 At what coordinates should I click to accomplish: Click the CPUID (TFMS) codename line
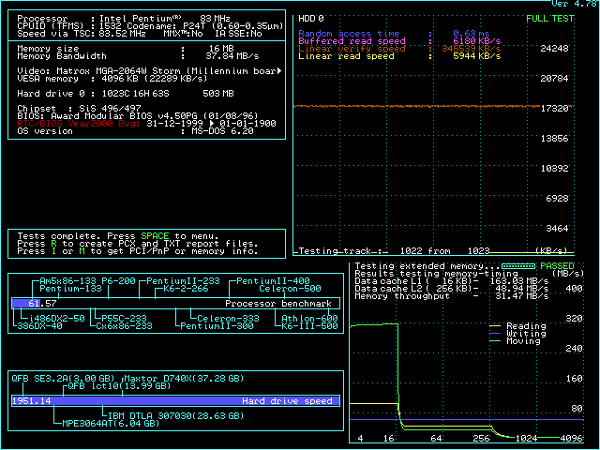coord(150,26)
